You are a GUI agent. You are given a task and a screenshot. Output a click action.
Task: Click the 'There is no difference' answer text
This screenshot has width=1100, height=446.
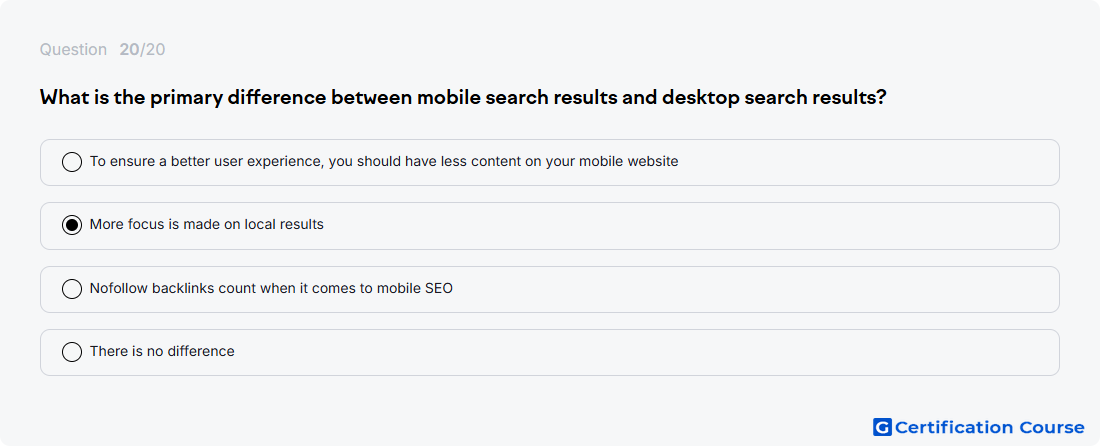[x=162, y=351]
